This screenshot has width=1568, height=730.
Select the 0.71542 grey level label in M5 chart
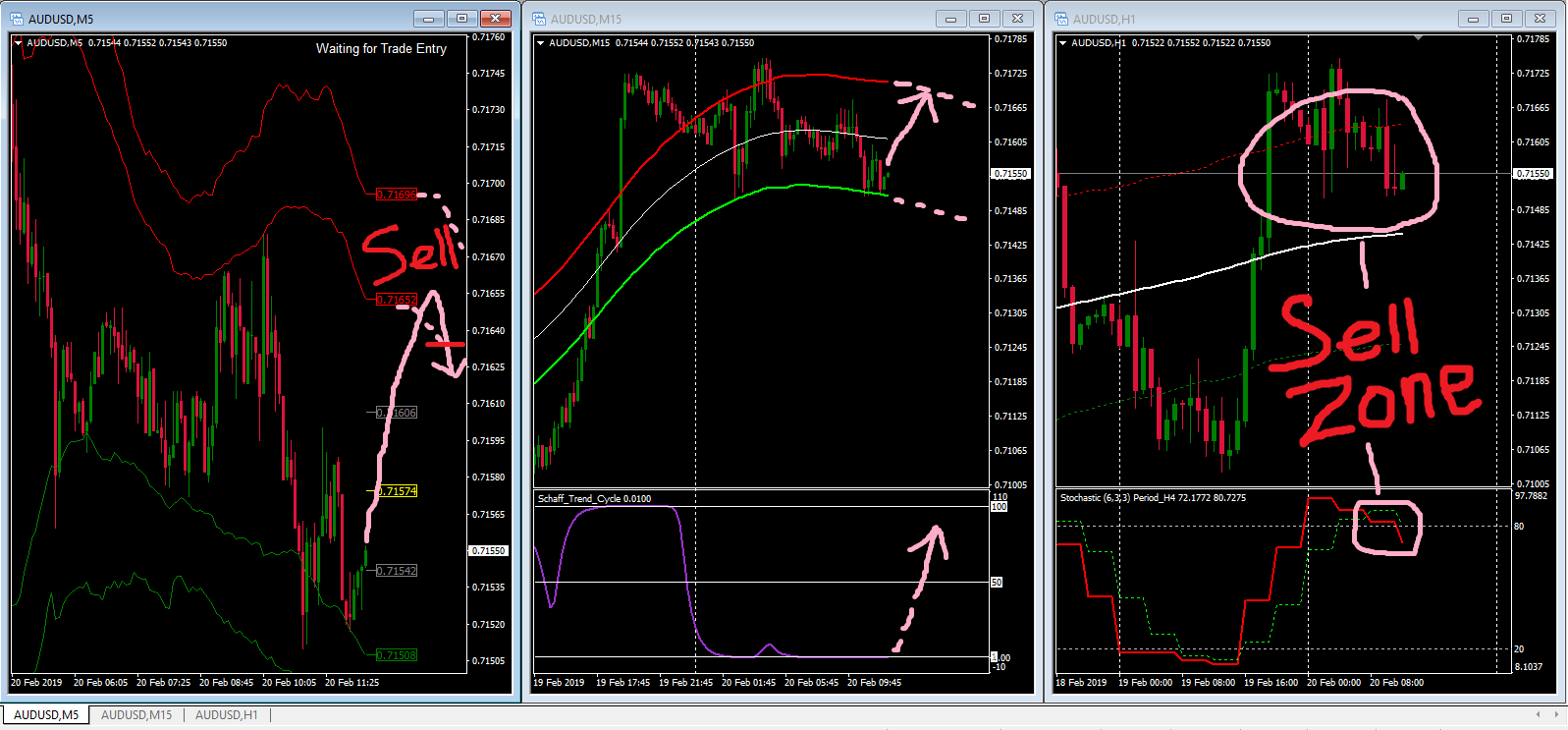(397, 571)
